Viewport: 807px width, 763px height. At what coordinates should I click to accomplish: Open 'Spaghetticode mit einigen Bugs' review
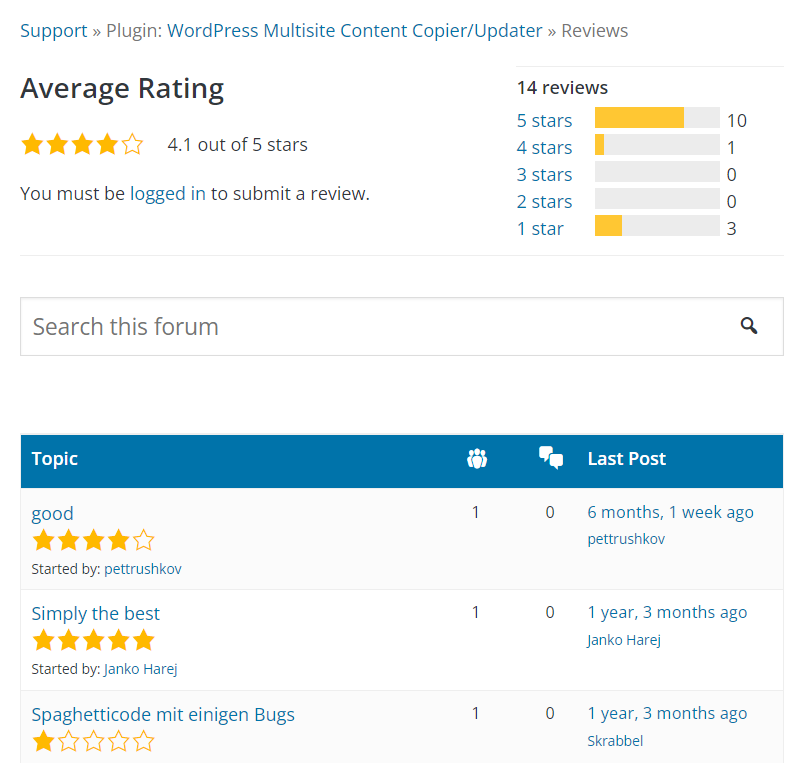163,715
